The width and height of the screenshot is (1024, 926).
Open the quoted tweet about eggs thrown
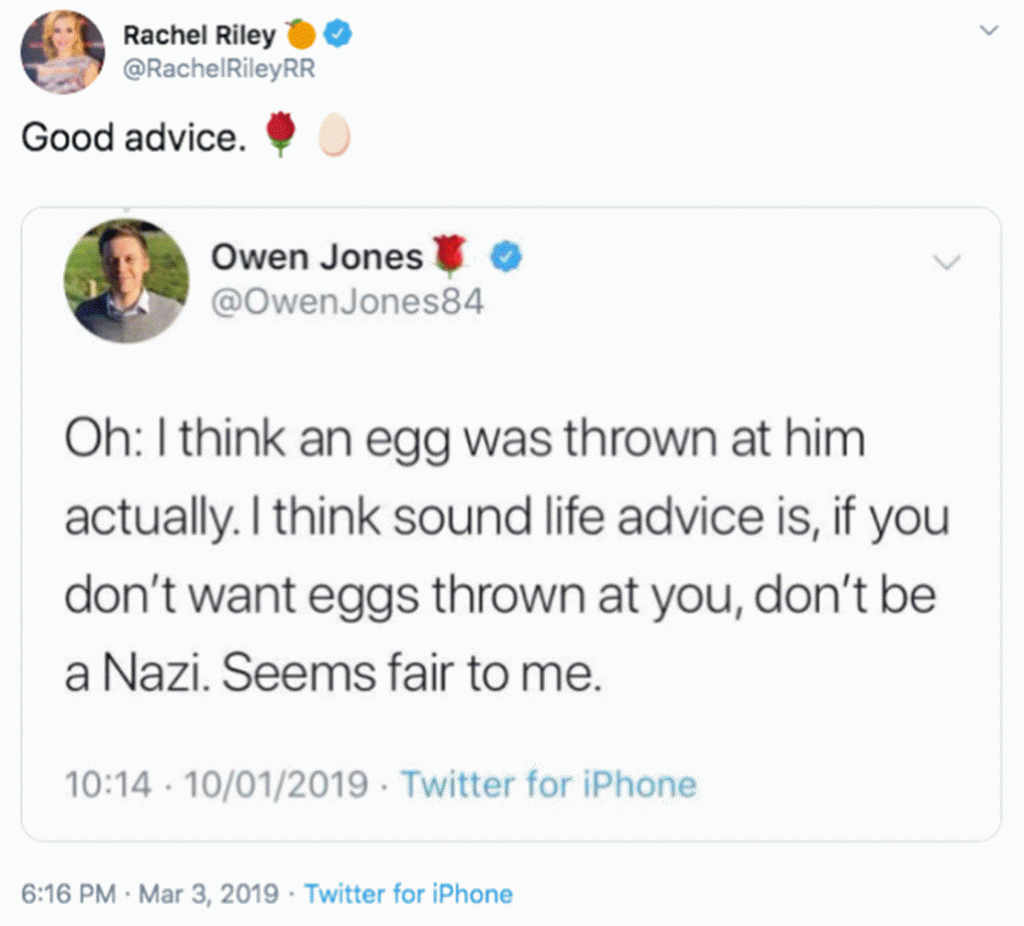coord(500,557)
